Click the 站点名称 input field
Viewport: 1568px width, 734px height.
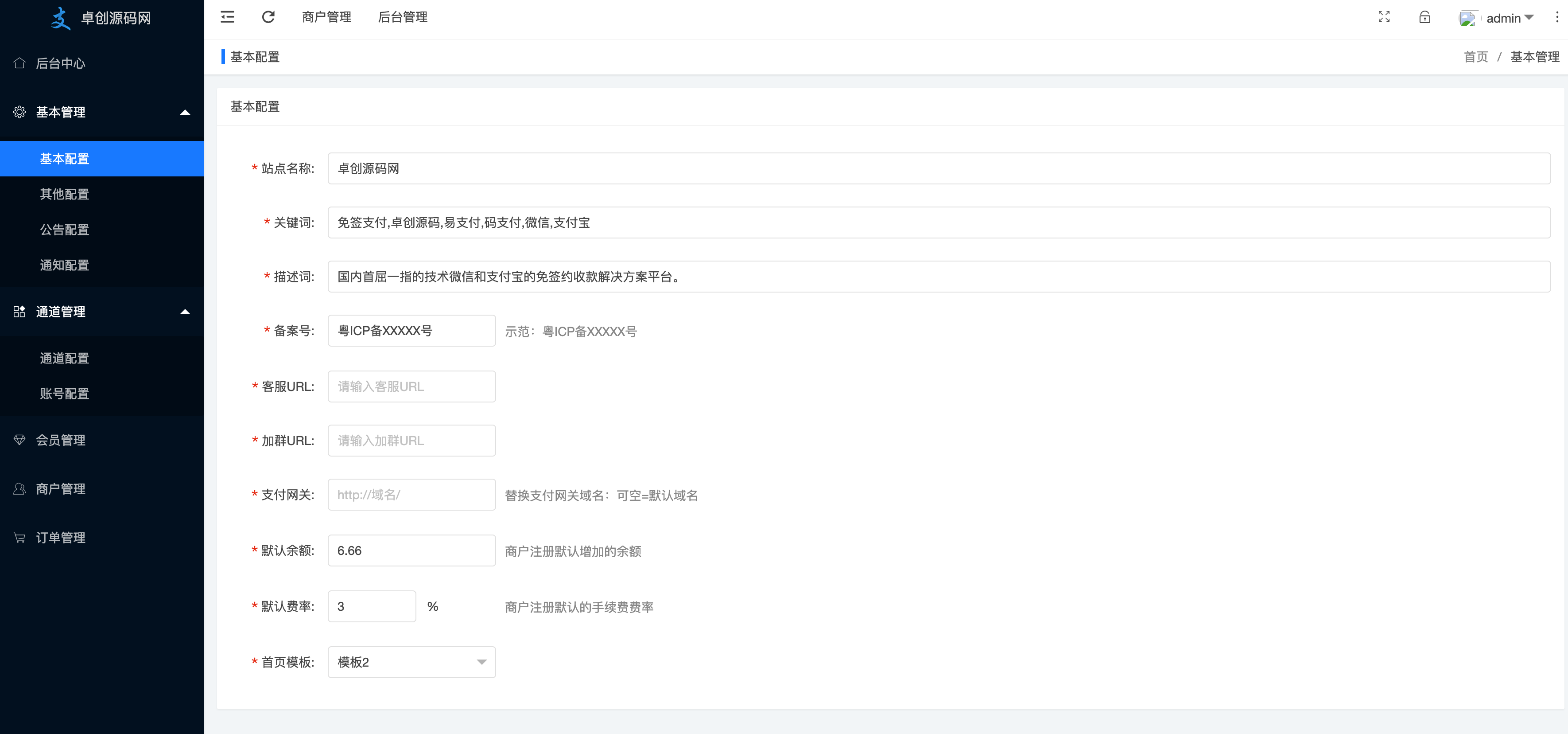click(x=939, y=168)
